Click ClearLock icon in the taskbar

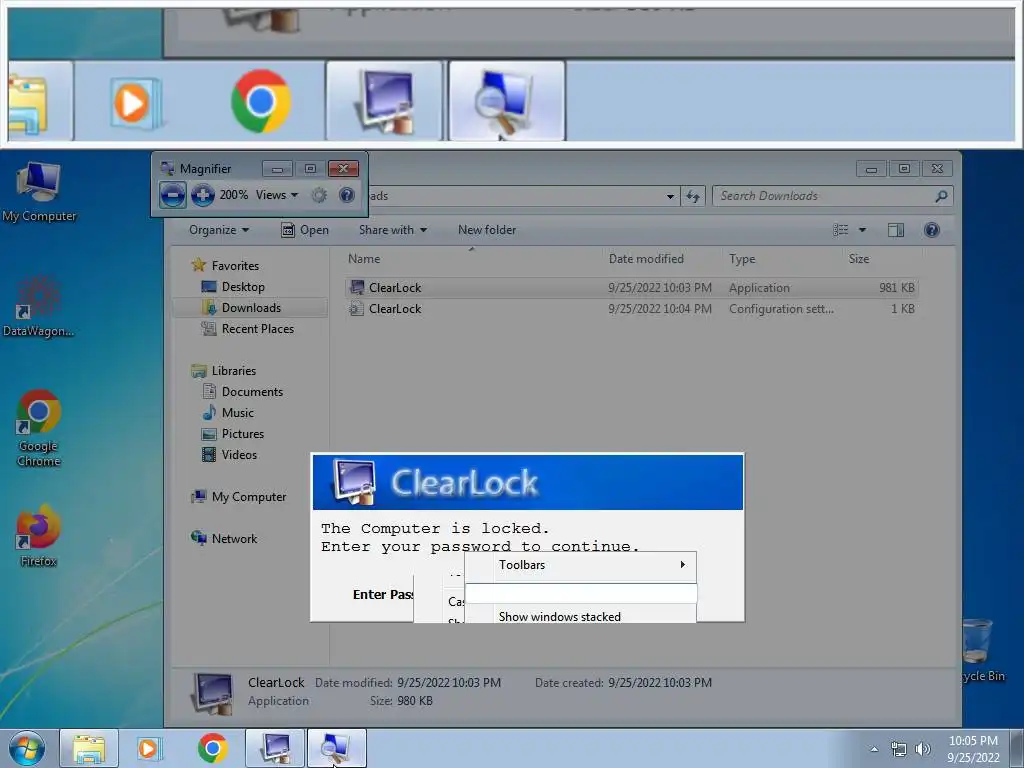click(x=275, y=748)
